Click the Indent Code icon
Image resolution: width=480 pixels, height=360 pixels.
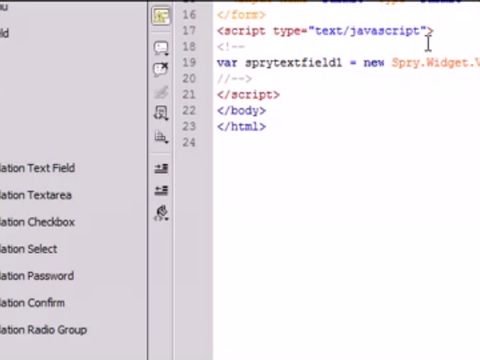point(161,168)
